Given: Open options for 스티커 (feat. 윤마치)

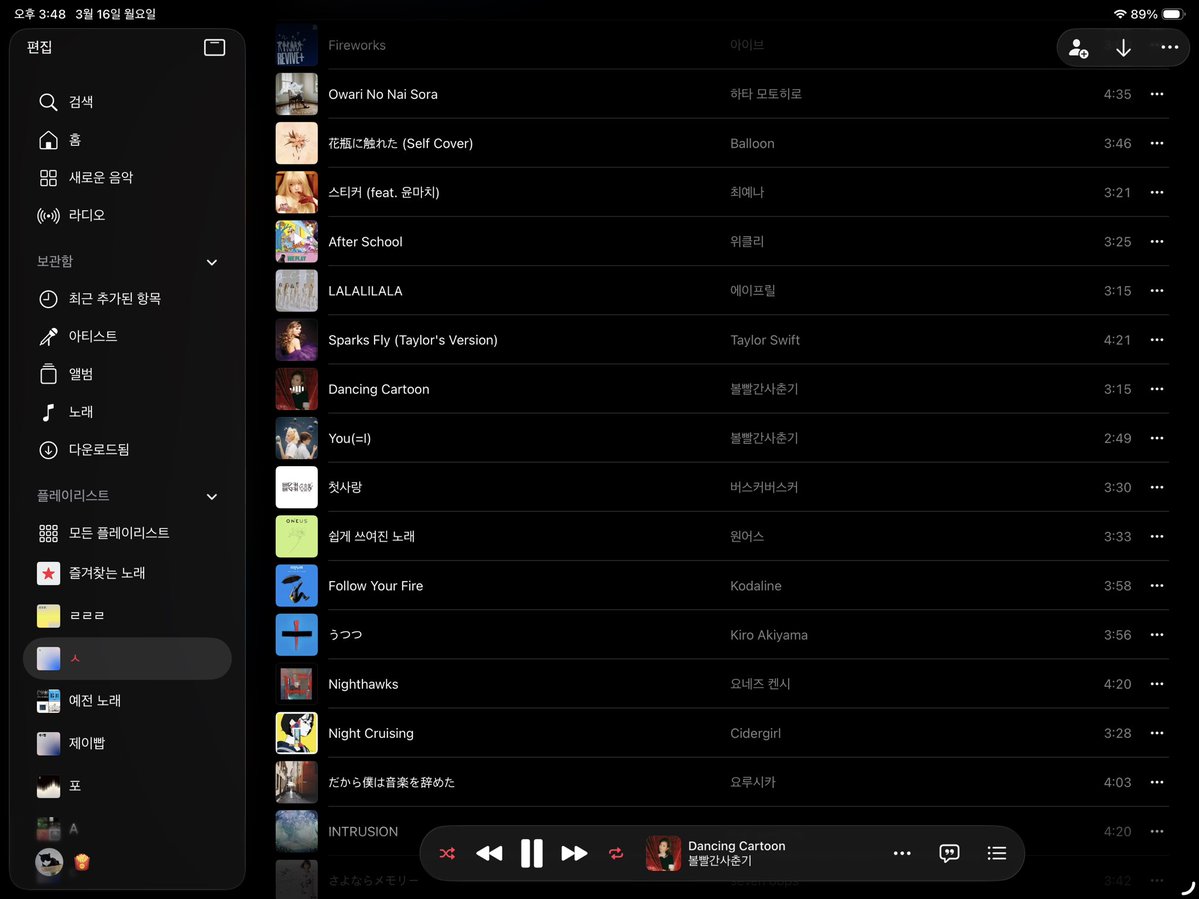Looking at the screenshot, I should pos(1156,192).
